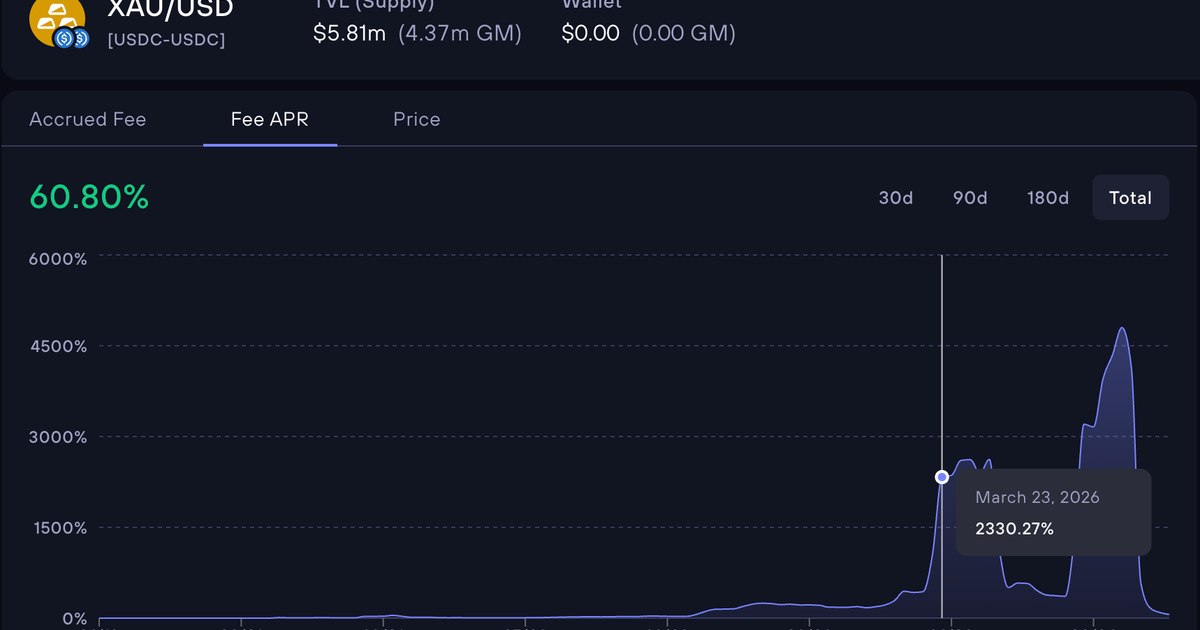Click the highlighted data point on chart
The width and height of the screenshot is (1200, 630).
click(942, 477)
